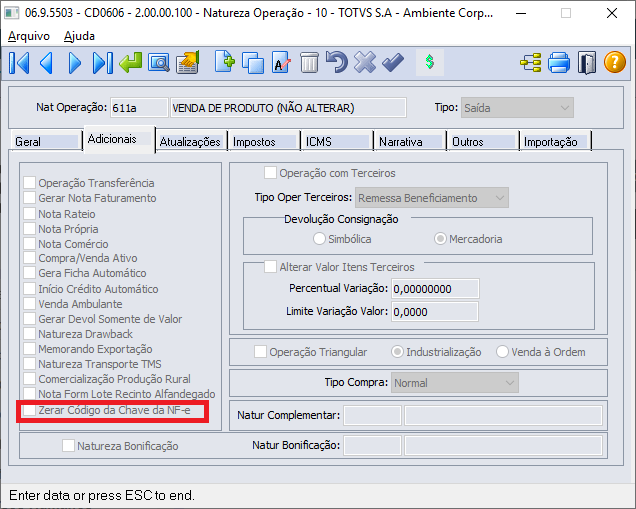Switch to the Geral tab

click(46, 142)
